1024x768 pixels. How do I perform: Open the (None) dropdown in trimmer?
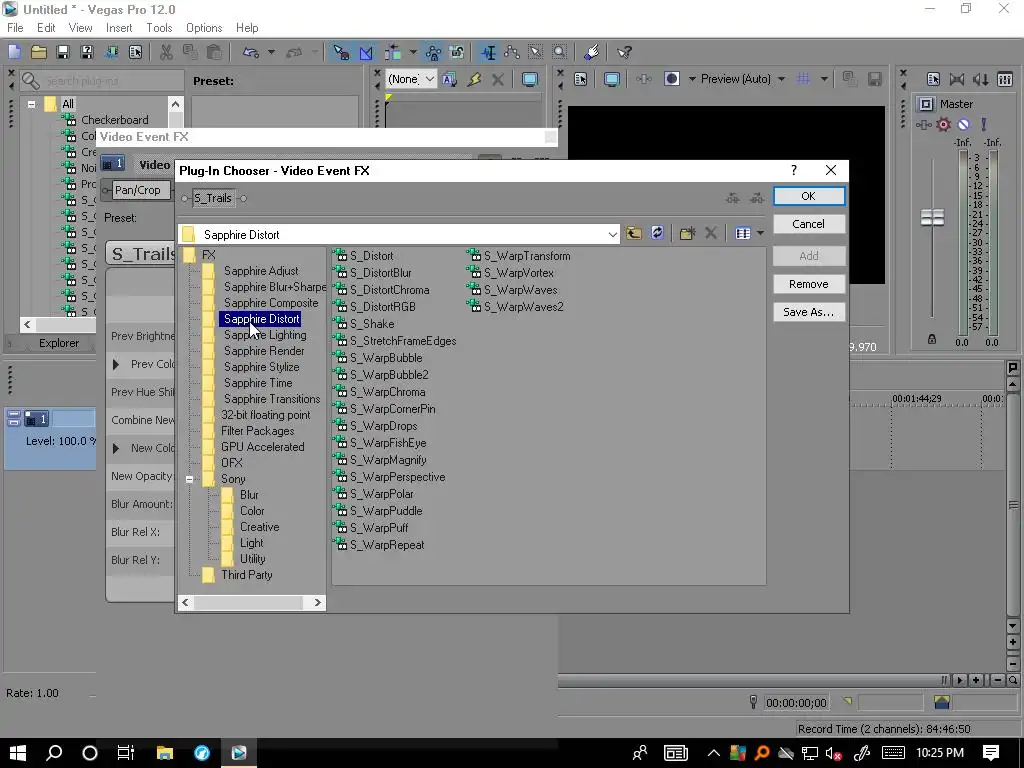click(411, 79)
